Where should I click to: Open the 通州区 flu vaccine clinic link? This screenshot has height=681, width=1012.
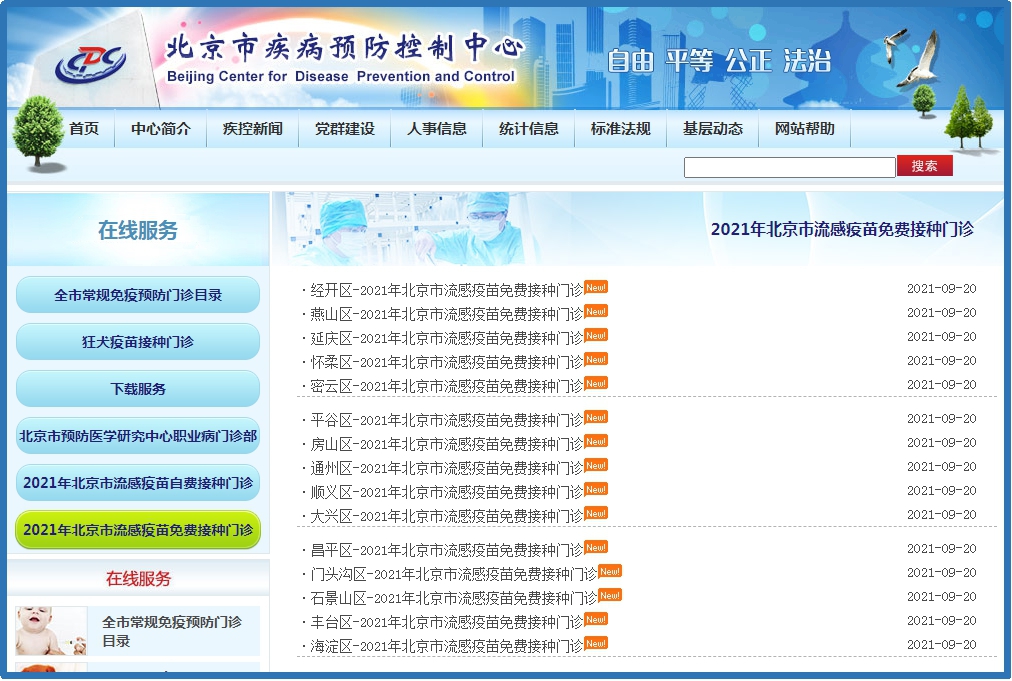click(x=446, y=468)
